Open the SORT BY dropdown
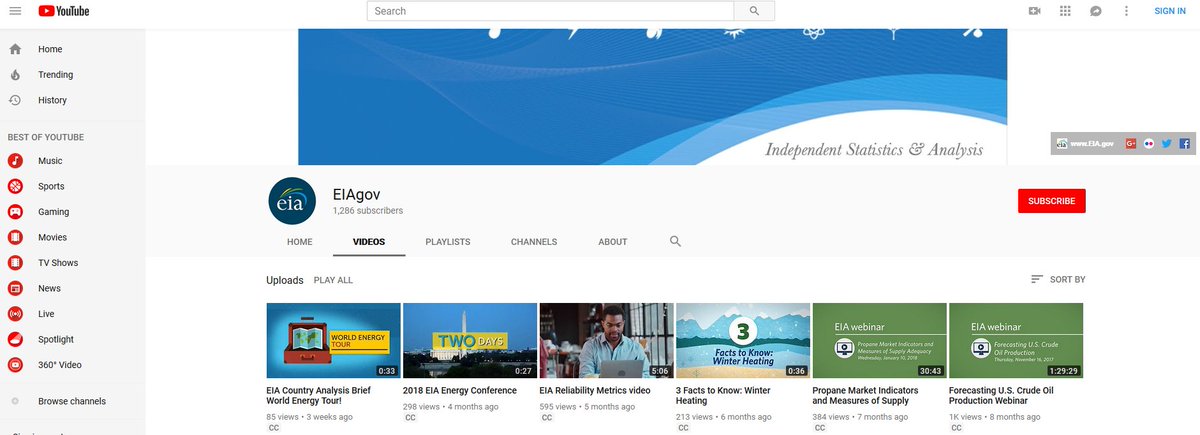Image resolution: width=1200 pixels, height=435 pixels. (1058, 280)
